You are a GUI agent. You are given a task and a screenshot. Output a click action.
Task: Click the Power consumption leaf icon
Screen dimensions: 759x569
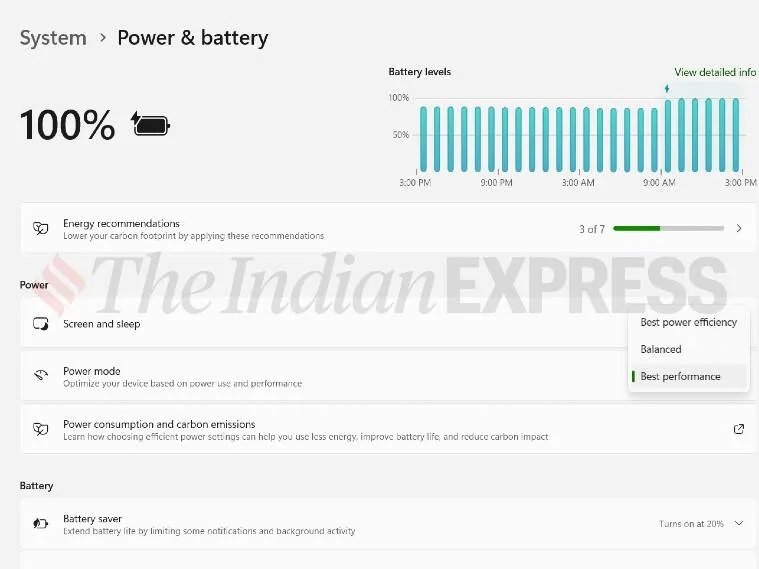[40, 429]
